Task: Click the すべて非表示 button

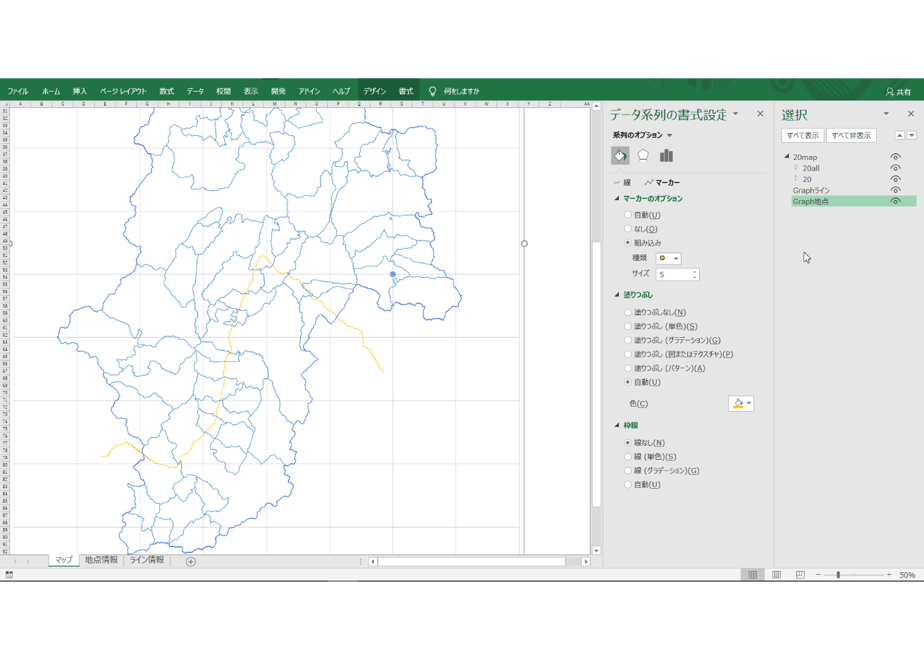Action: pyautogui.click(x=852, y=136)
